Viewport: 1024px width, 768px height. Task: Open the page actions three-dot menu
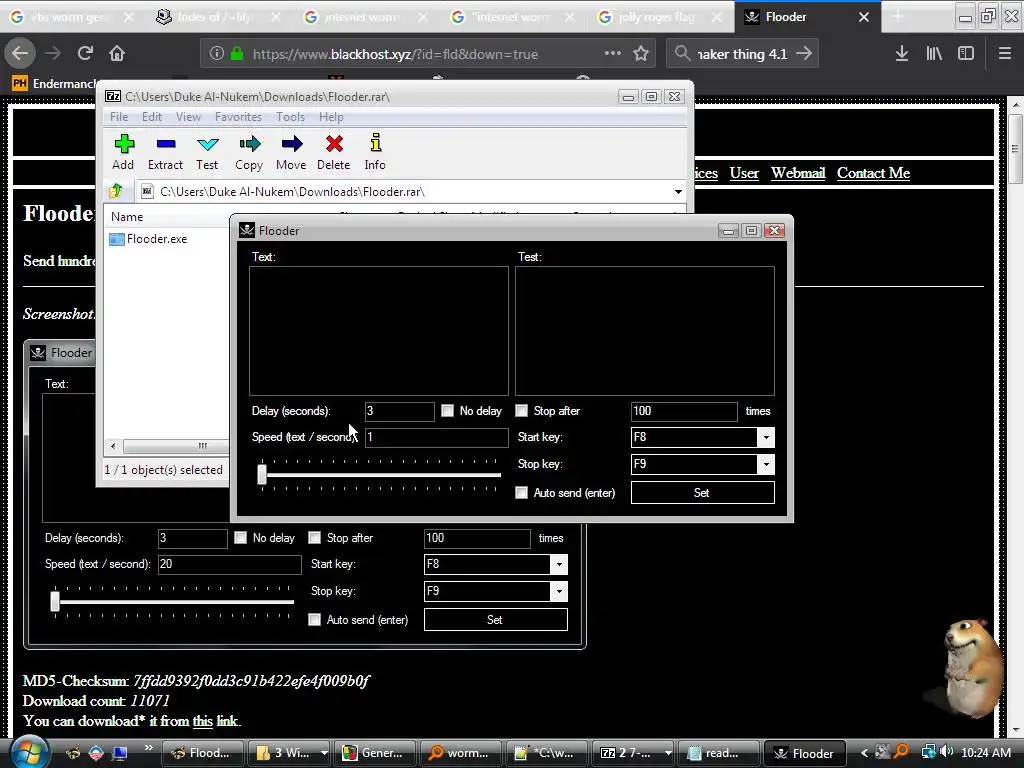[x=613, y=54]
